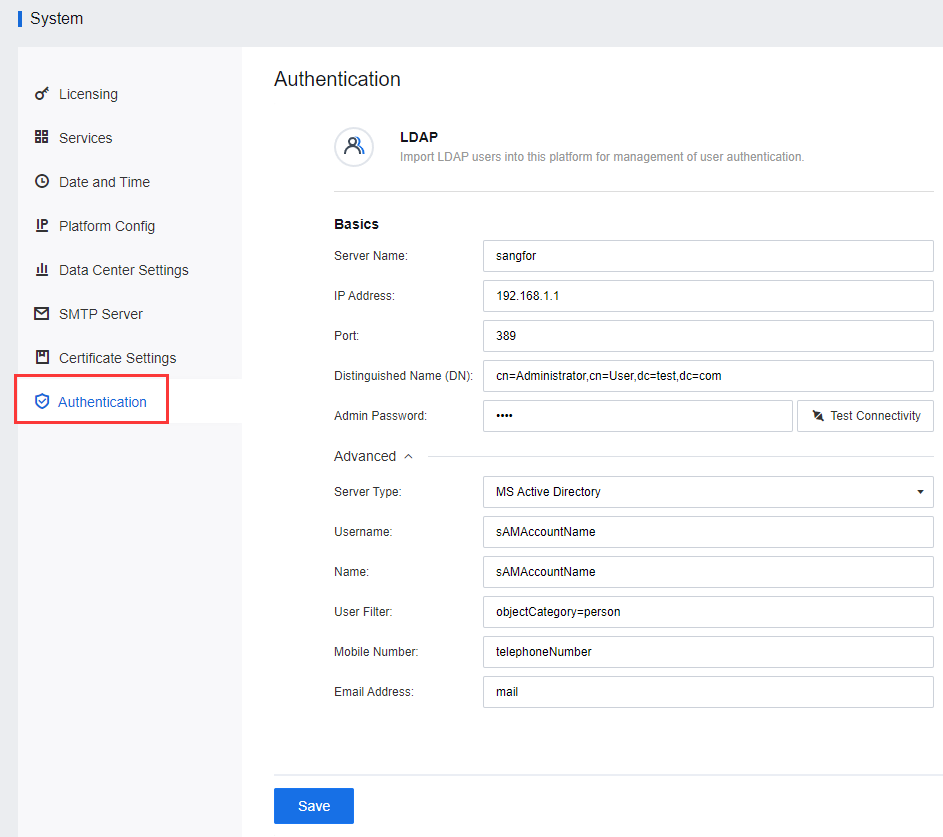
Task: Click the Certificate Settings icon
Action: 41,357
